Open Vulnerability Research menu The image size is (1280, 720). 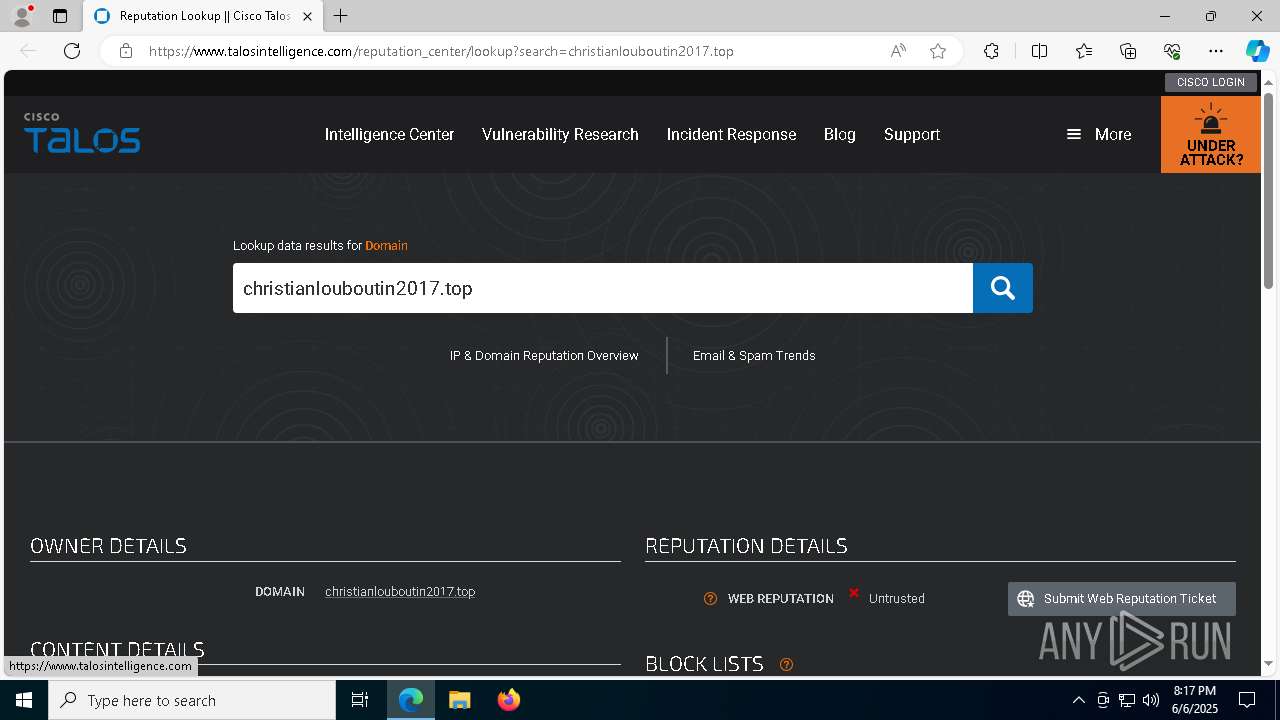(x=560, y=134)
